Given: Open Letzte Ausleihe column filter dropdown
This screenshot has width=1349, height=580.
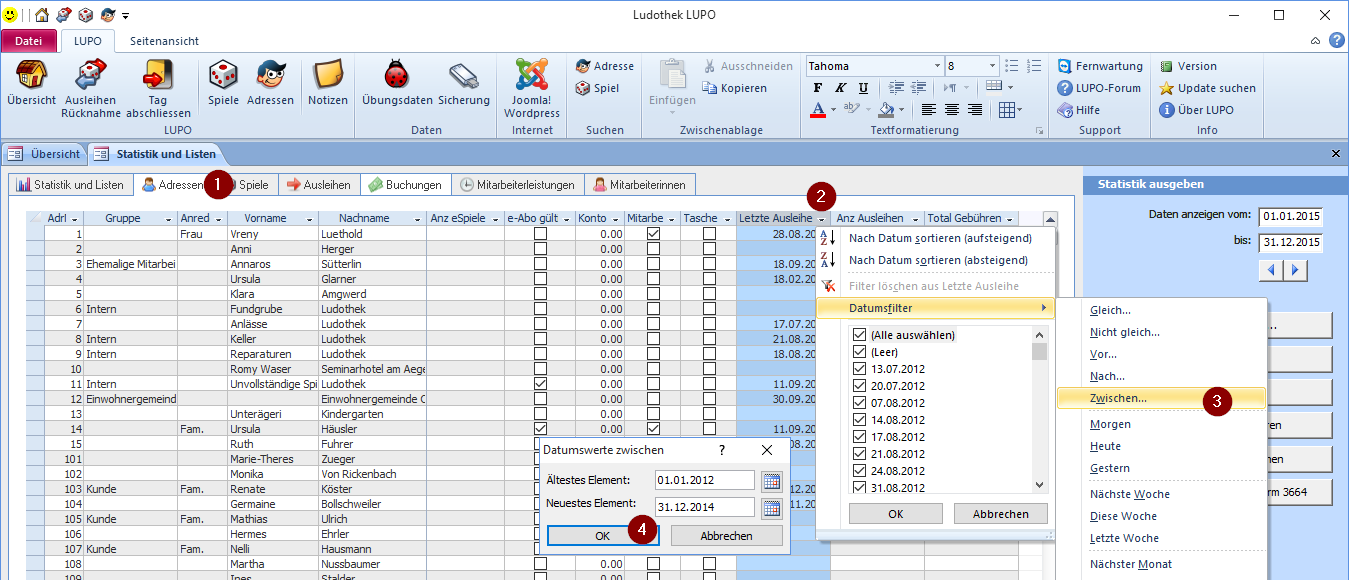Looking at the screenshot, I should click(822, 219).
